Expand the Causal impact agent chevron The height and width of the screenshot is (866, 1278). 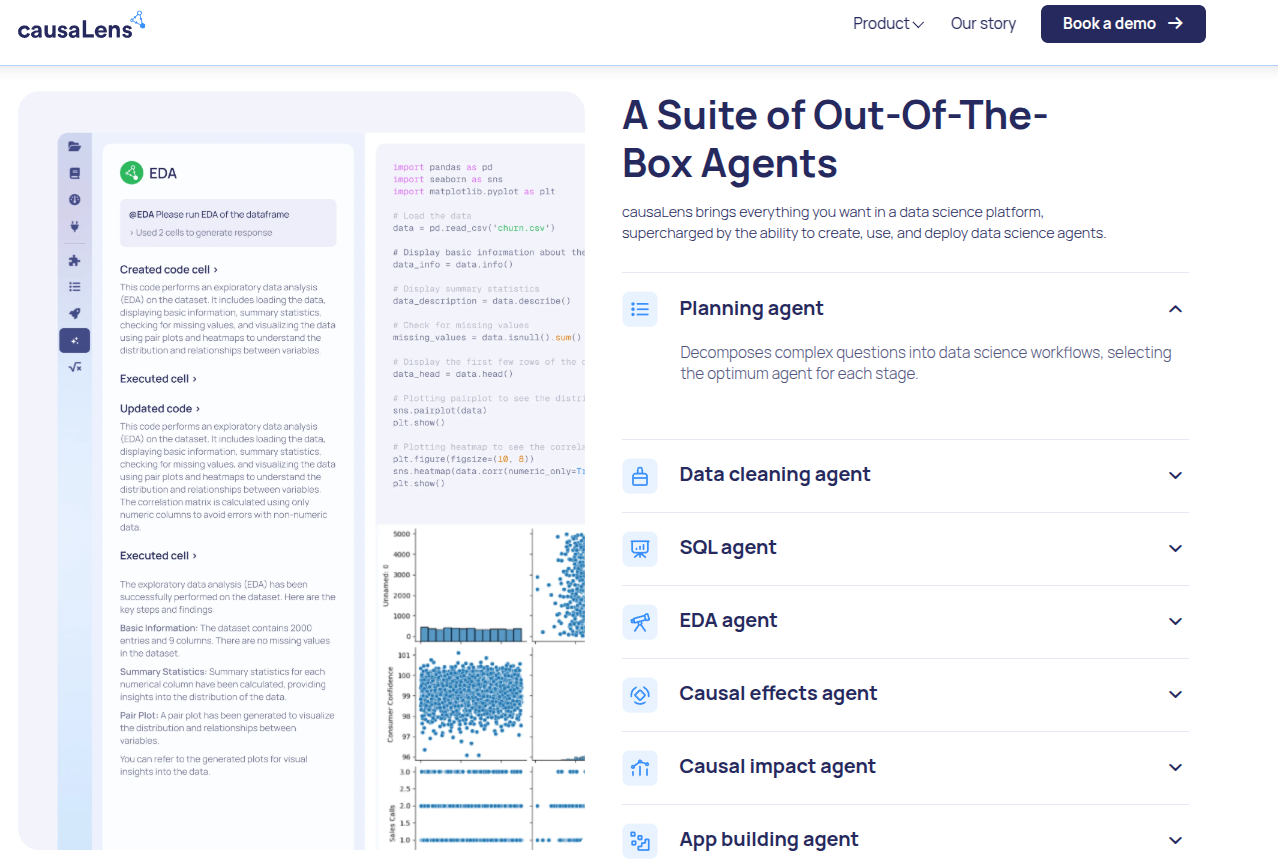pos(1175,768)
